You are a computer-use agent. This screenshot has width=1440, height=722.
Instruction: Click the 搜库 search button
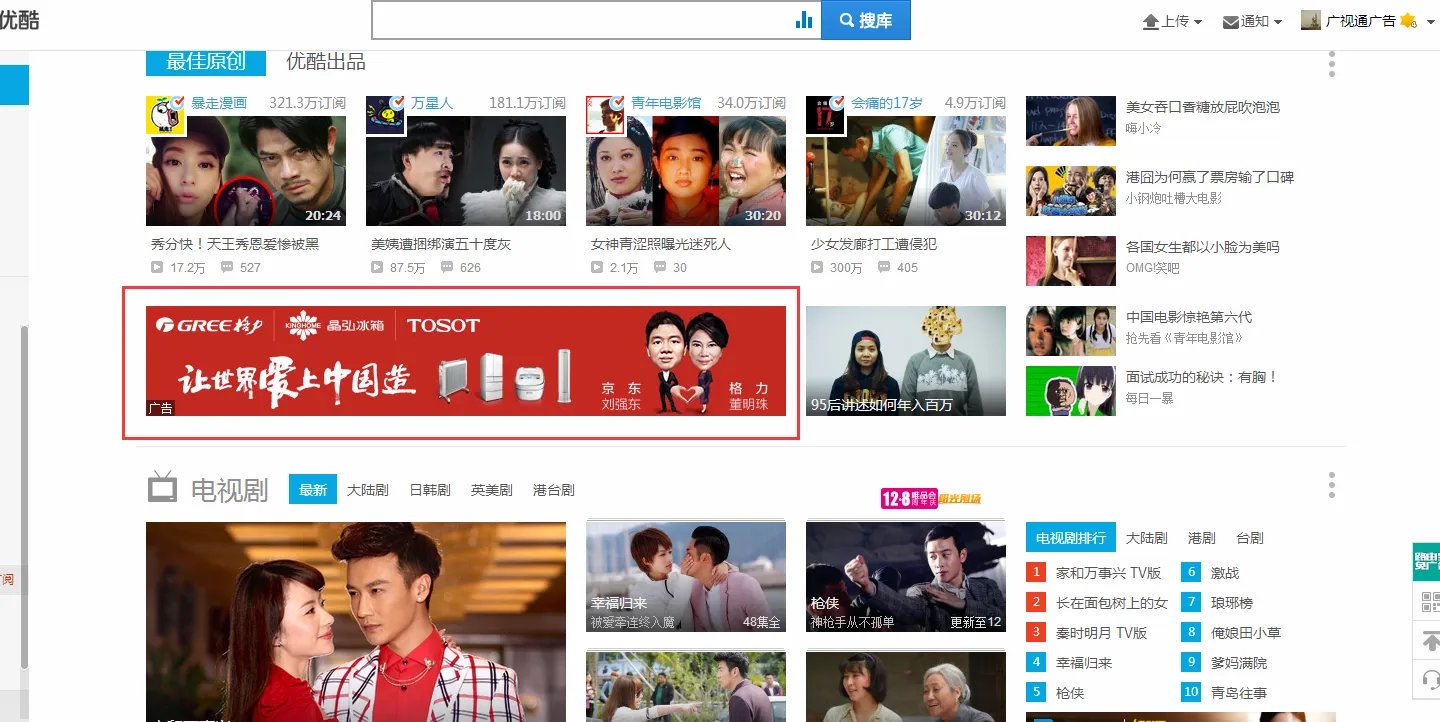pos(865,20)
